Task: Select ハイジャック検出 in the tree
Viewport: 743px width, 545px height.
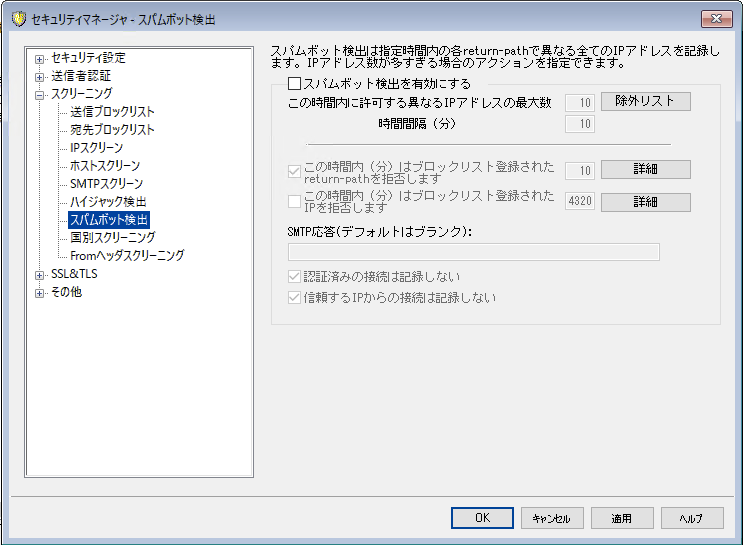Action: coord(107,202)
